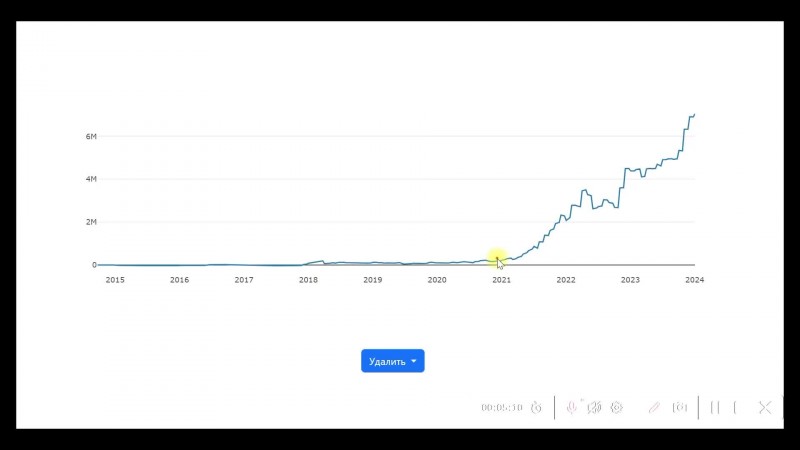The width and height of the screenshot is (800, 450).
Task: Pause the screen recording
Action: click(x=715, y=407)
